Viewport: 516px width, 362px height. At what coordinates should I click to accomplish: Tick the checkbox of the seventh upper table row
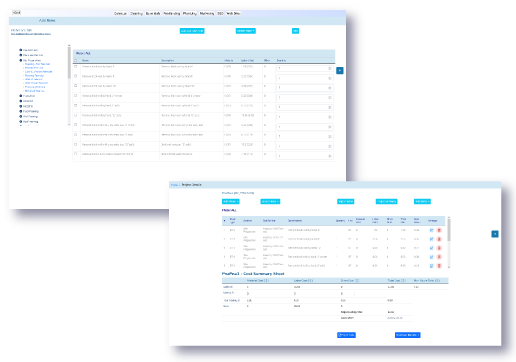76,125
